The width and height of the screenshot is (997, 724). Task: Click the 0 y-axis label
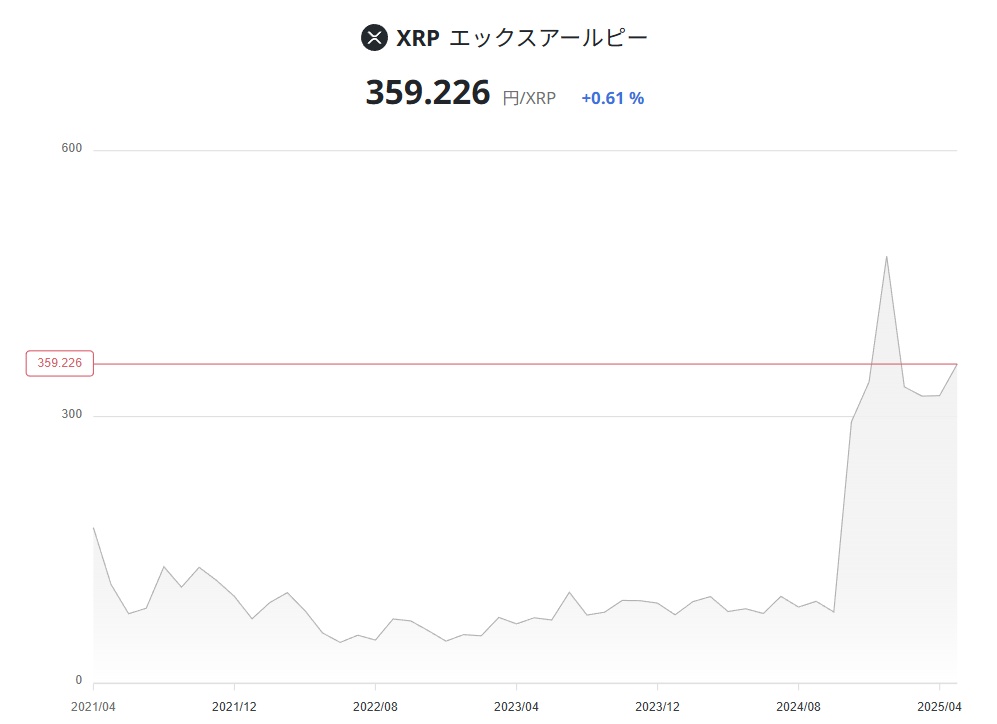(x=79, y=680)
